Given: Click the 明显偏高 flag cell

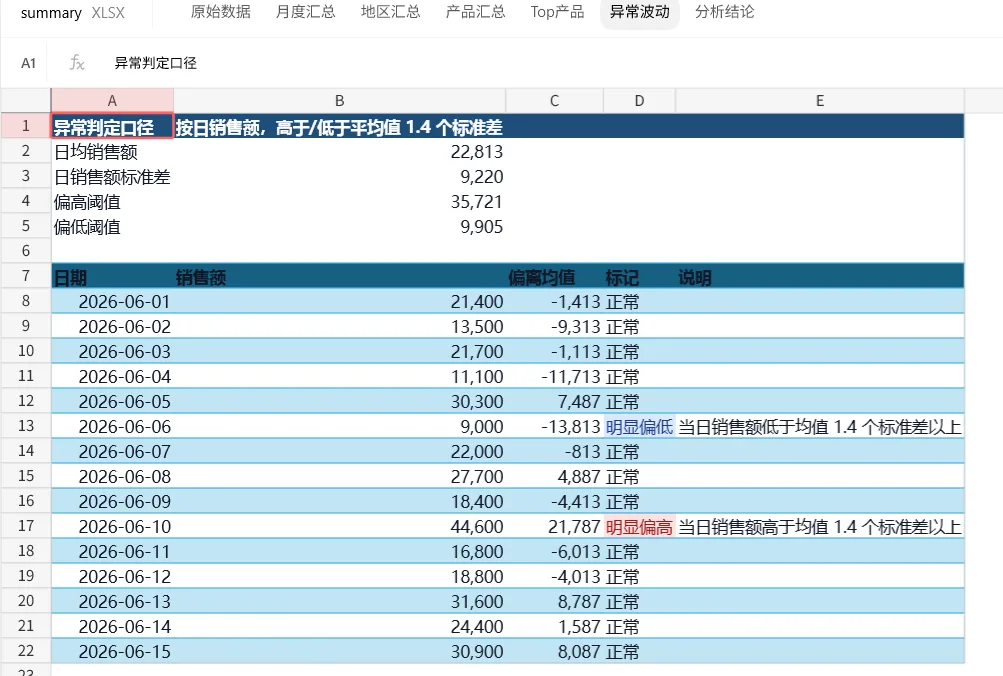Looking at the screenshot, I should pos(640,526).
